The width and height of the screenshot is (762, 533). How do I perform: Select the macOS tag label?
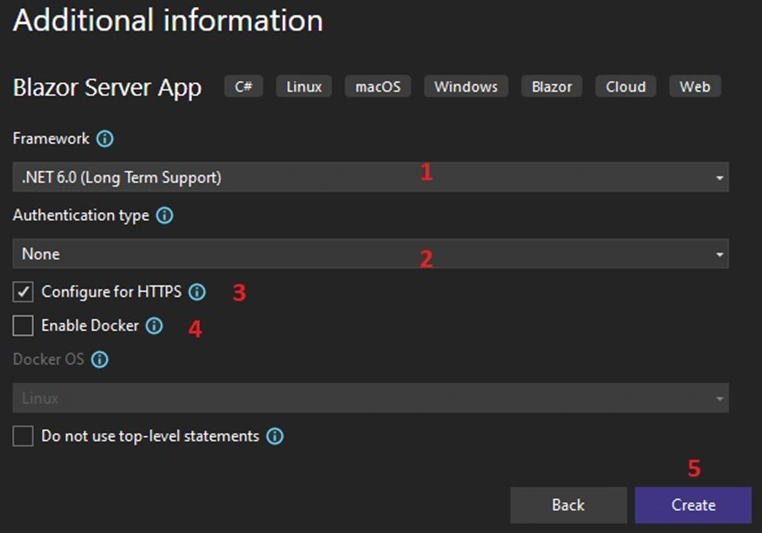pyautogui.click(x=378, y=86)
